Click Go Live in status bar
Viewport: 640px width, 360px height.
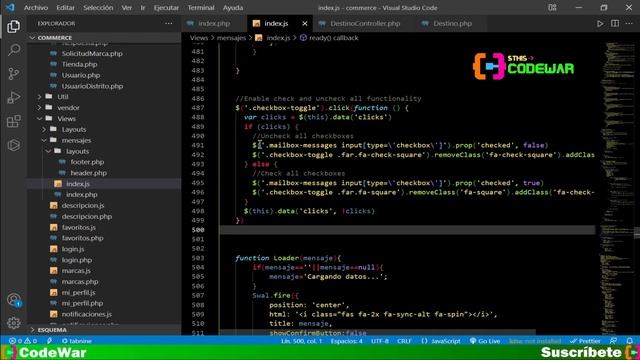click(x=485, y=341)
